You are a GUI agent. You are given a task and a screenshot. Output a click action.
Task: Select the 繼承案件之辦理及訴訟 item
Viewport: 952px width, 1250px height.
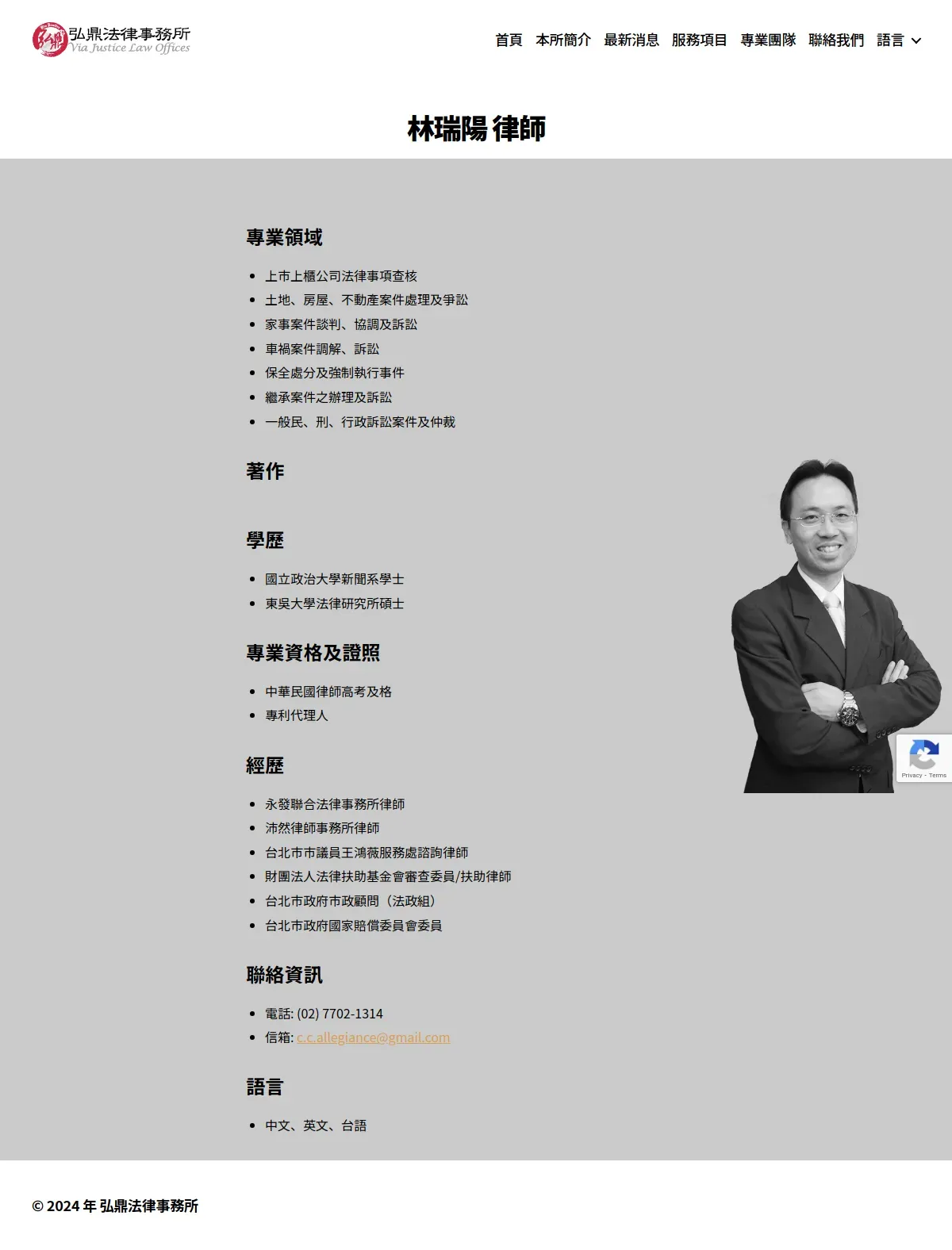pos(328,397)
